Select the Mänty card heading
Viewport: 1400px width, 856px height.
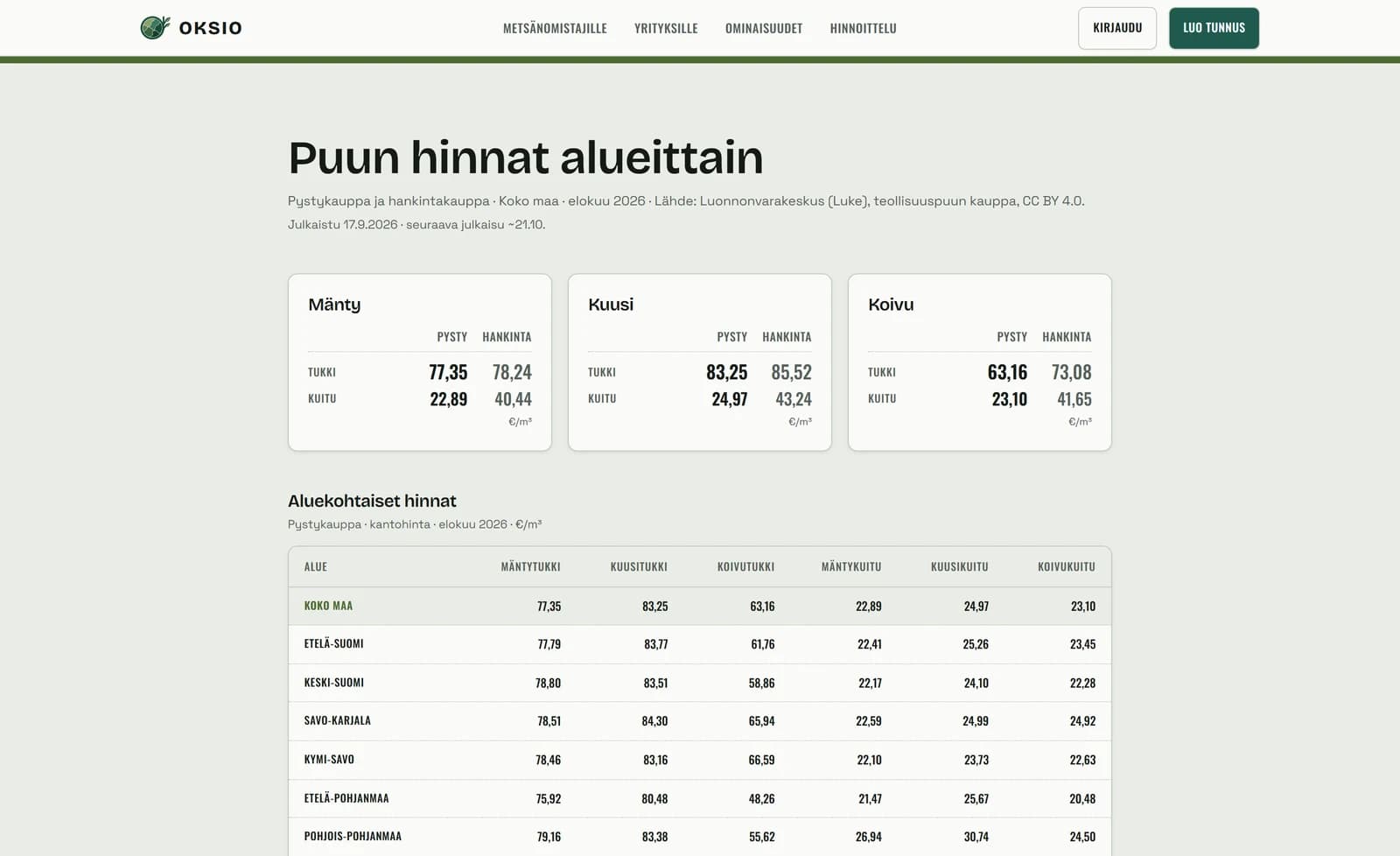coord(334,305)
